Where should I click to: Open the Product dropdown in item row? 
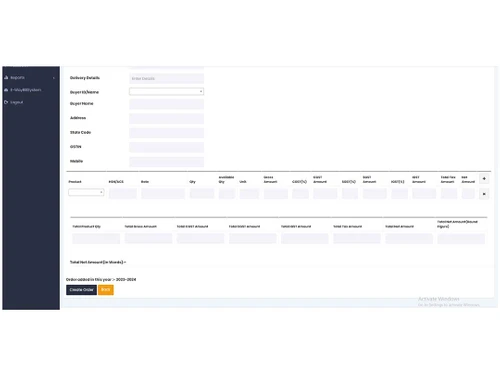click(86, 192)
